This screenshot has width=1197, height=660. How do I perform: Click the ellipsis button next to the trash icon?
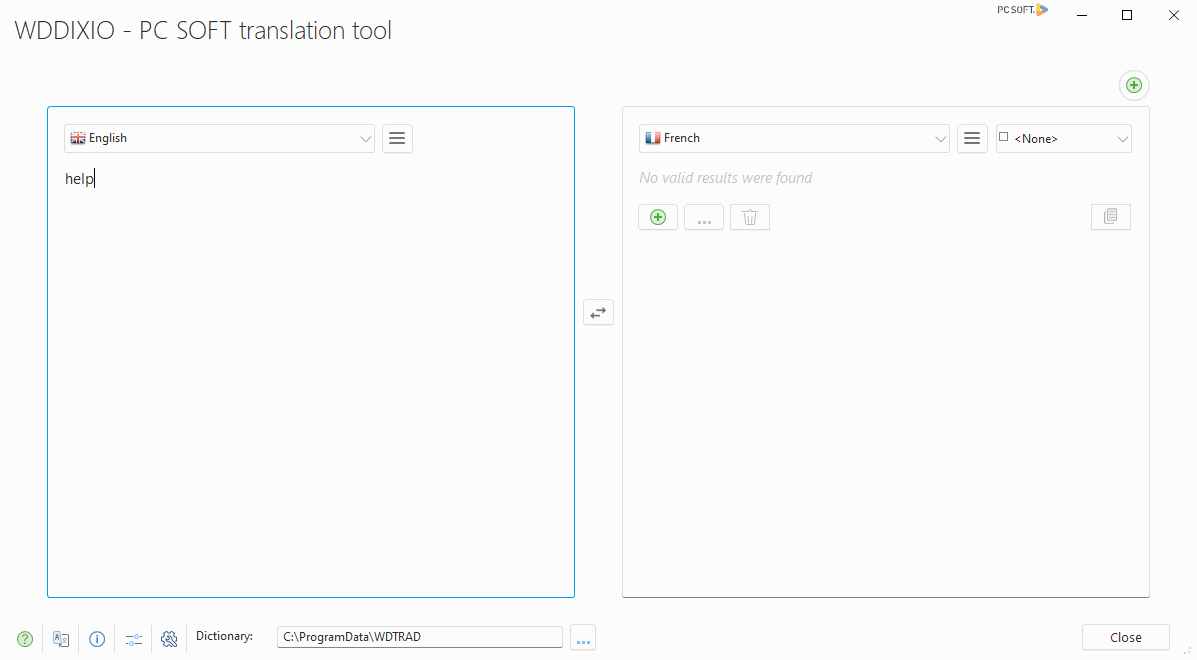coord(704,217)
